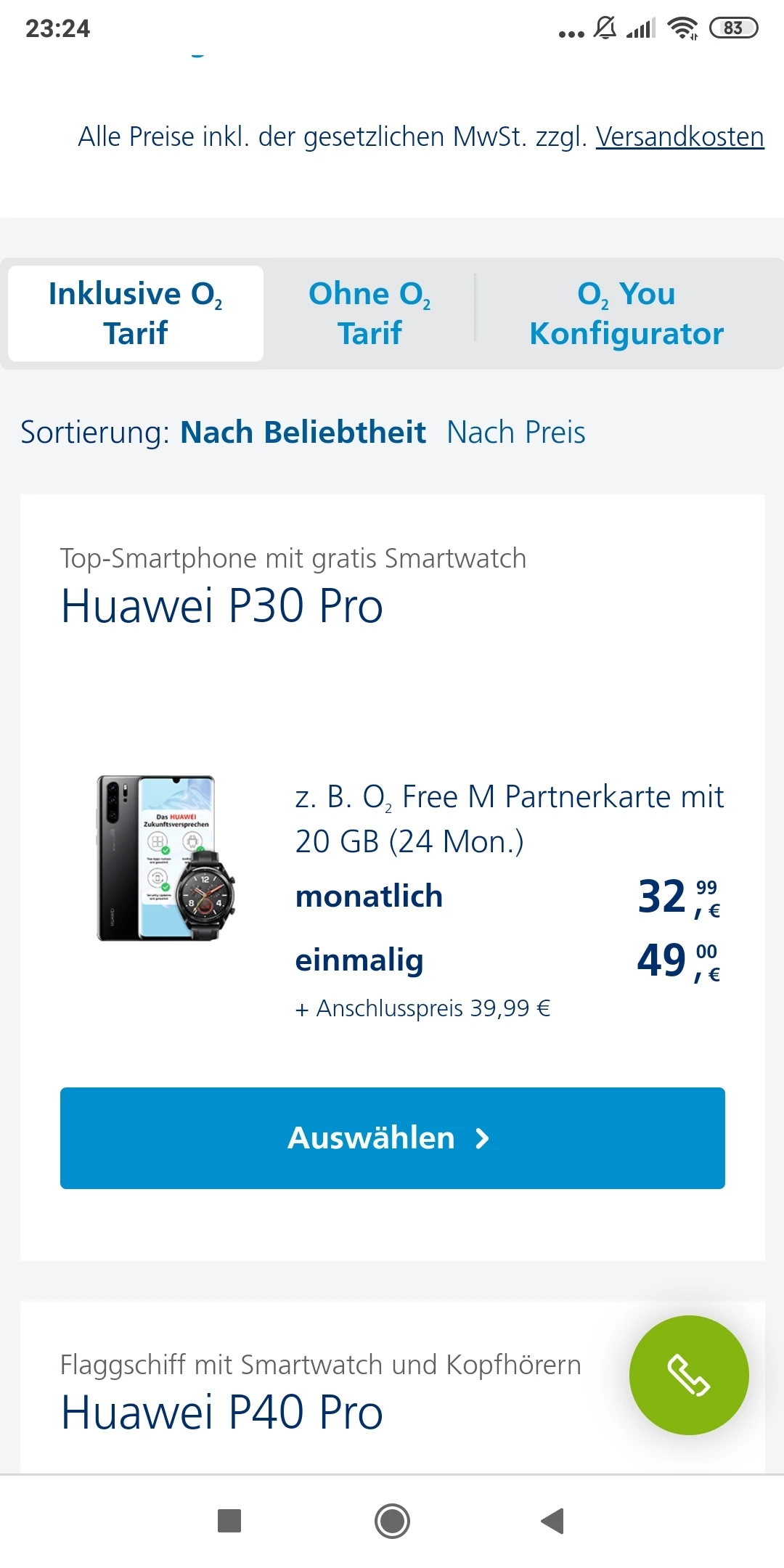Sort offers Nach Beliebtheit
784x1568 pixels.
tap(303, 432)
